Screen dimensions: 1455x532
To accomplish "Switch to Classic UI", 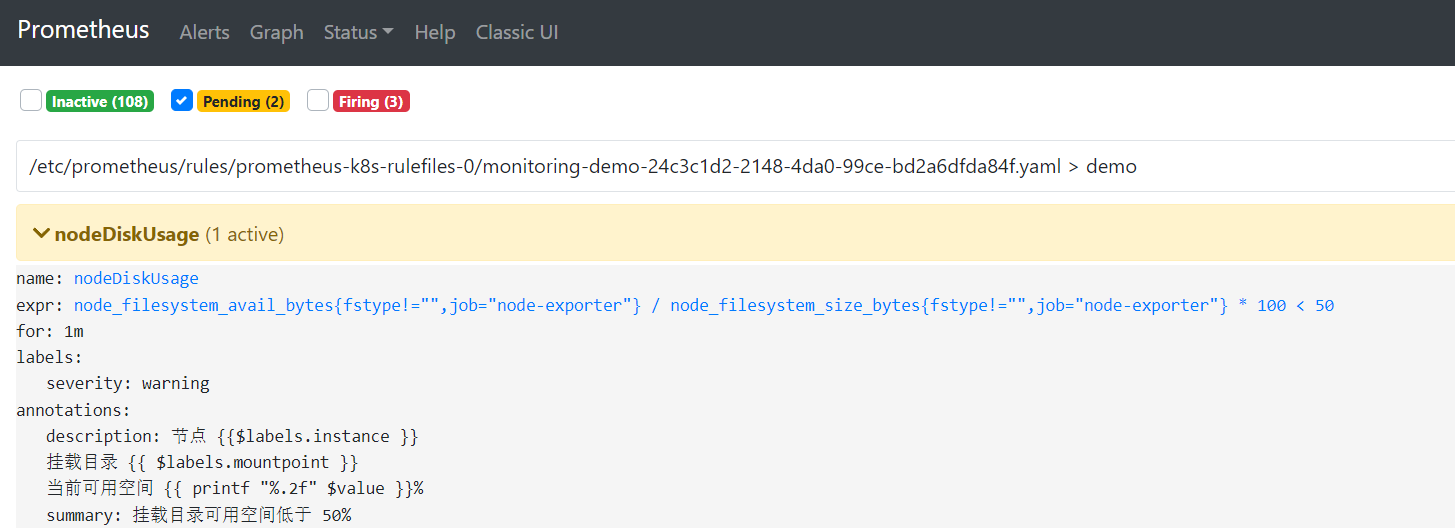I will [x=516, y=32].
